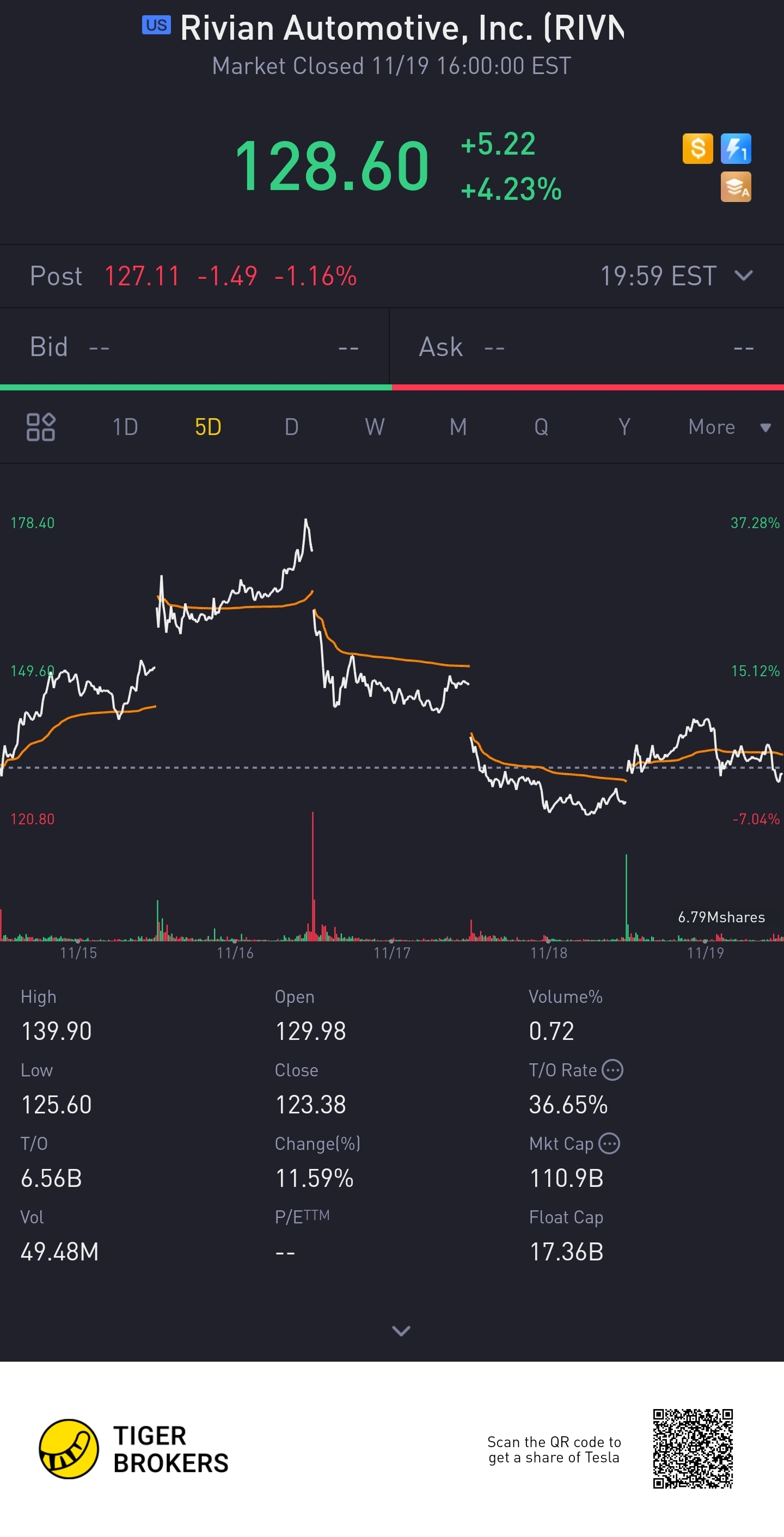Screen dimensions: 784x1537
Task: Open the T/O Rate info icon
Action: click(x=612, y=1070)
